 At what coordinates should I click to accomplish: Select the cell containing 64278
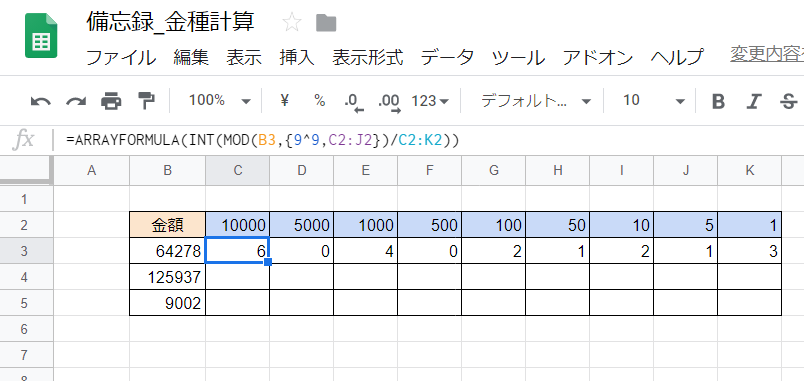(167, 251)
